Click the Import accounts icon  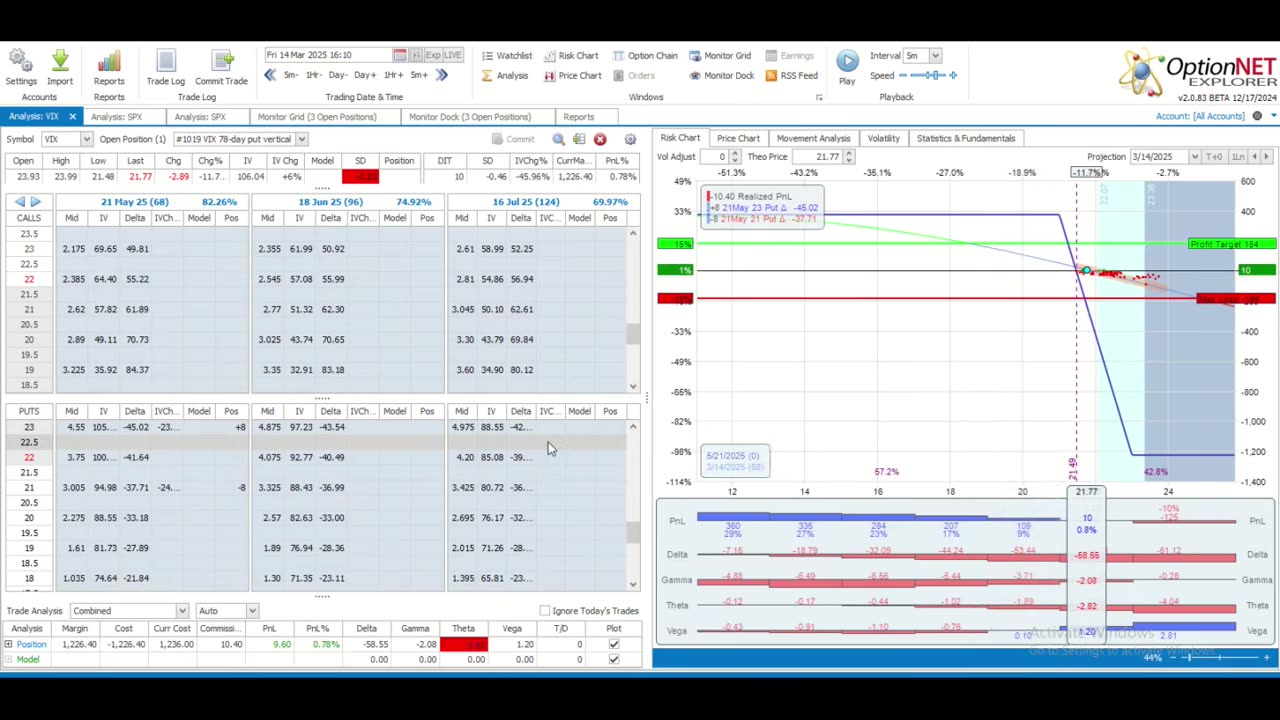[59, 67]
